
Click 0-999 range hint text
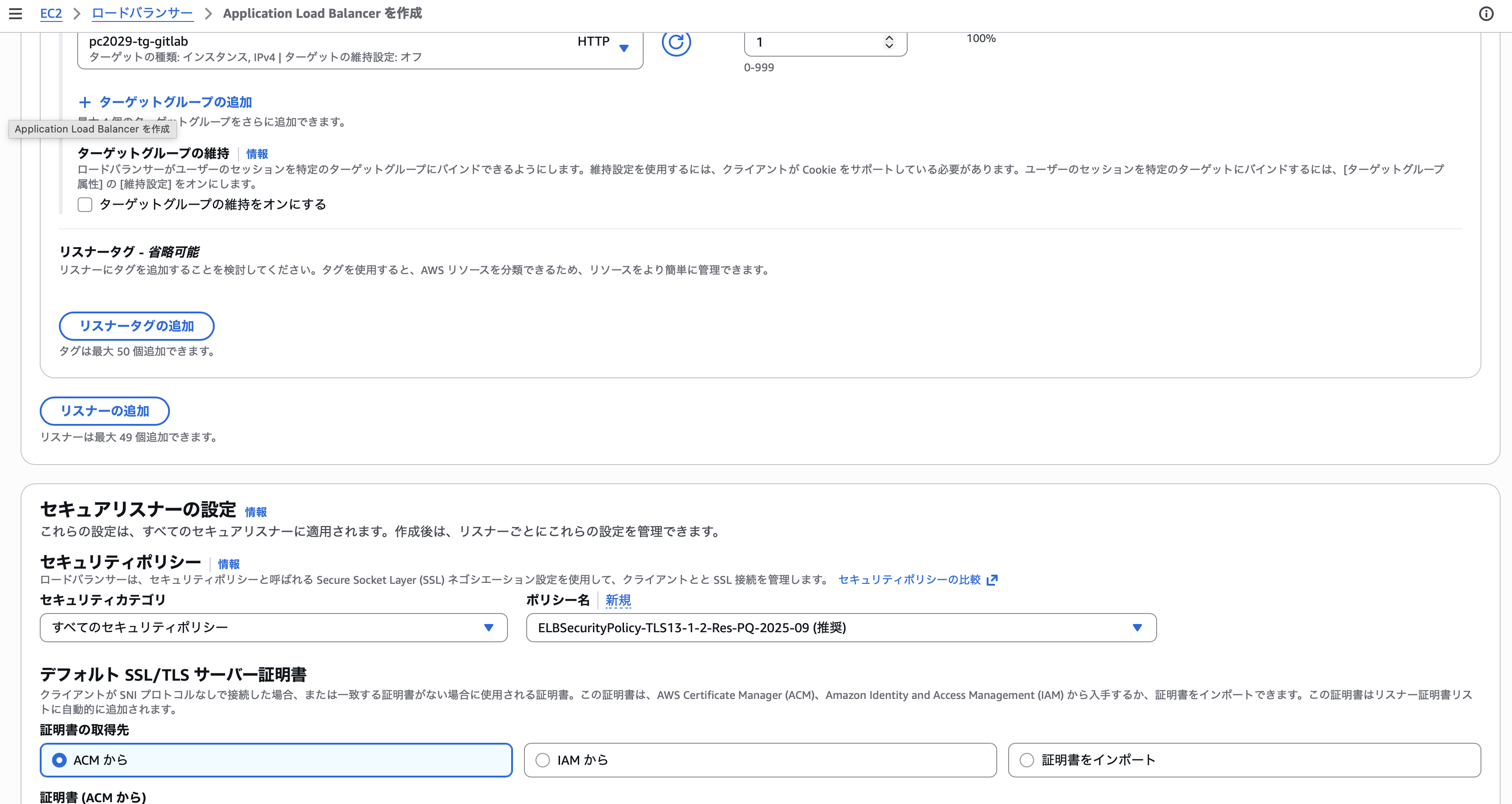(759, 68)
